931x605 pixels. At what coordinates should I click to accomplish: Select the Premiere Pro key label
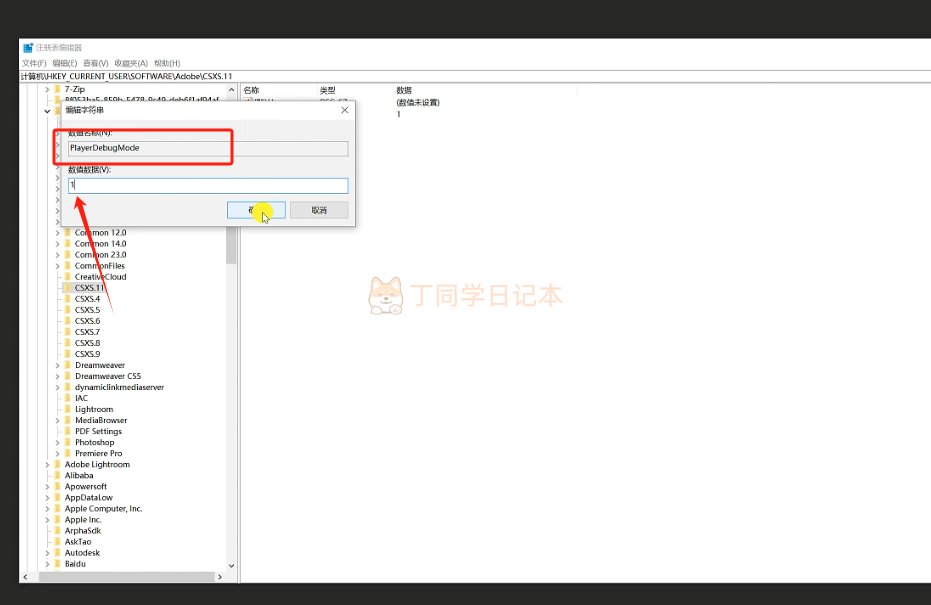tap(99, 453)
